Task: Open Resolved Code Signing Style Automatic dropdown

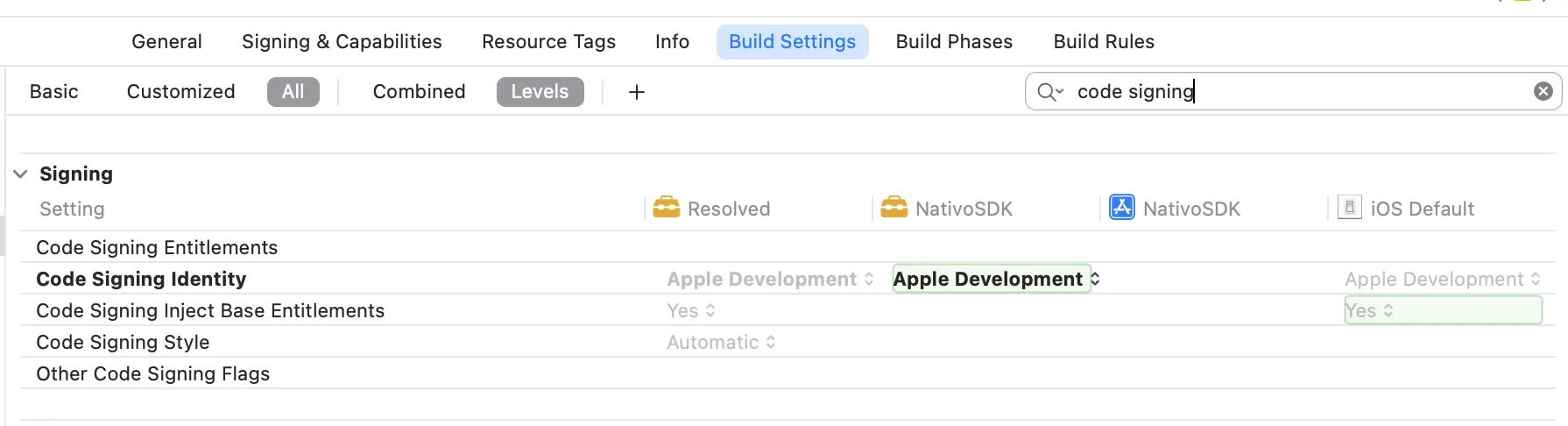Action: (721, 343)
